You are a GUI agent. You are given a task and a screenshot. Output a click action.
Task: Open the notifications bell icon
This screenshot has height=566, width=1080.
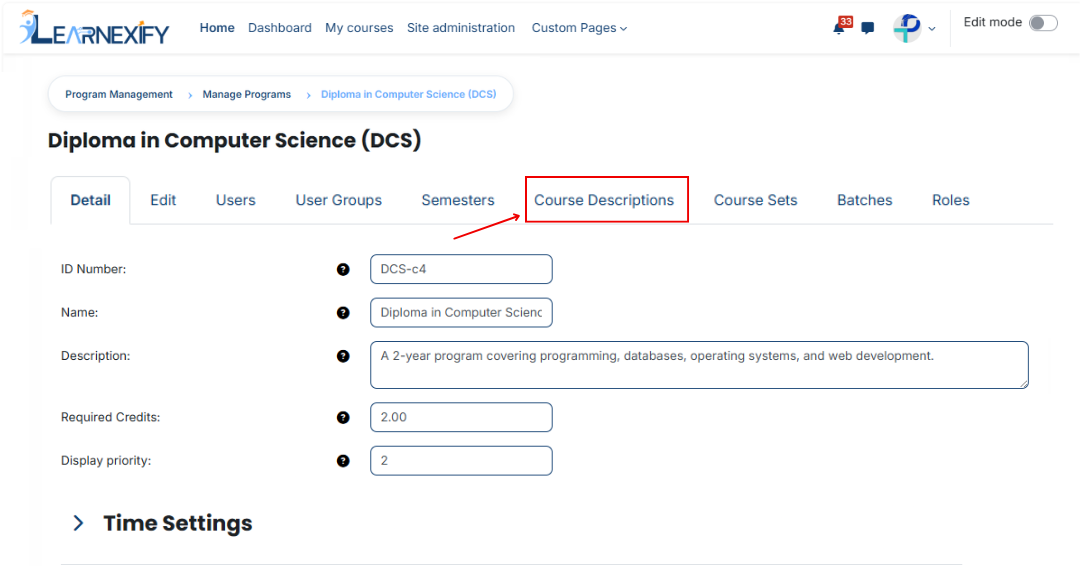click(839, 29)
